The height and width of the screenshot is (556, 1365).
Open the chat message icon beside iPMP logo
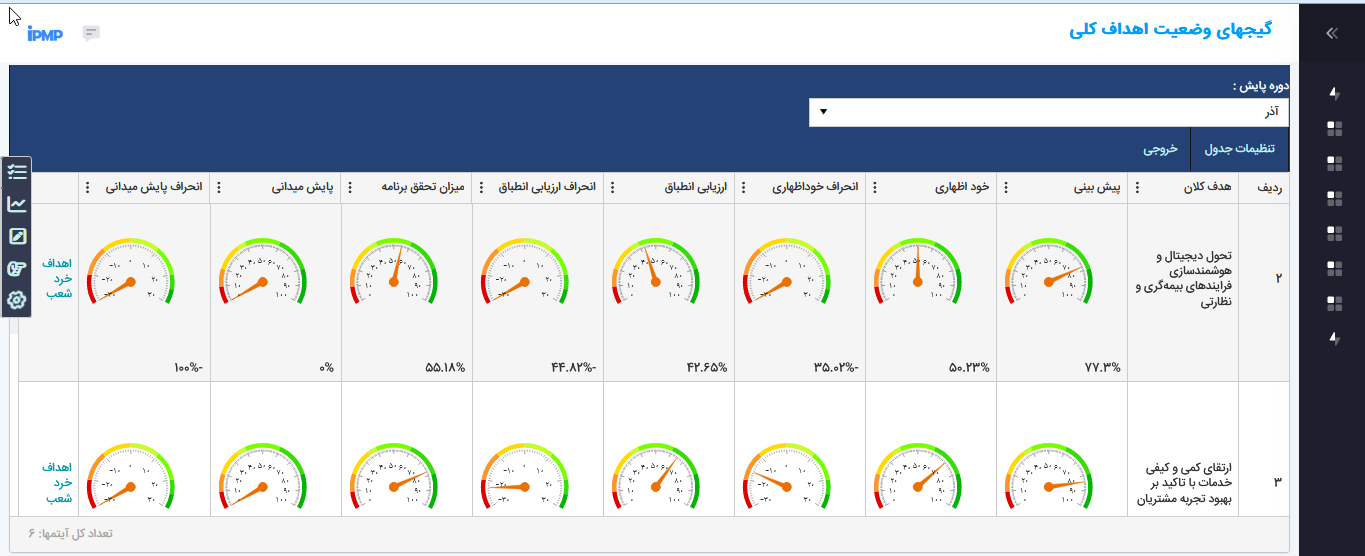tap(91, 33)
